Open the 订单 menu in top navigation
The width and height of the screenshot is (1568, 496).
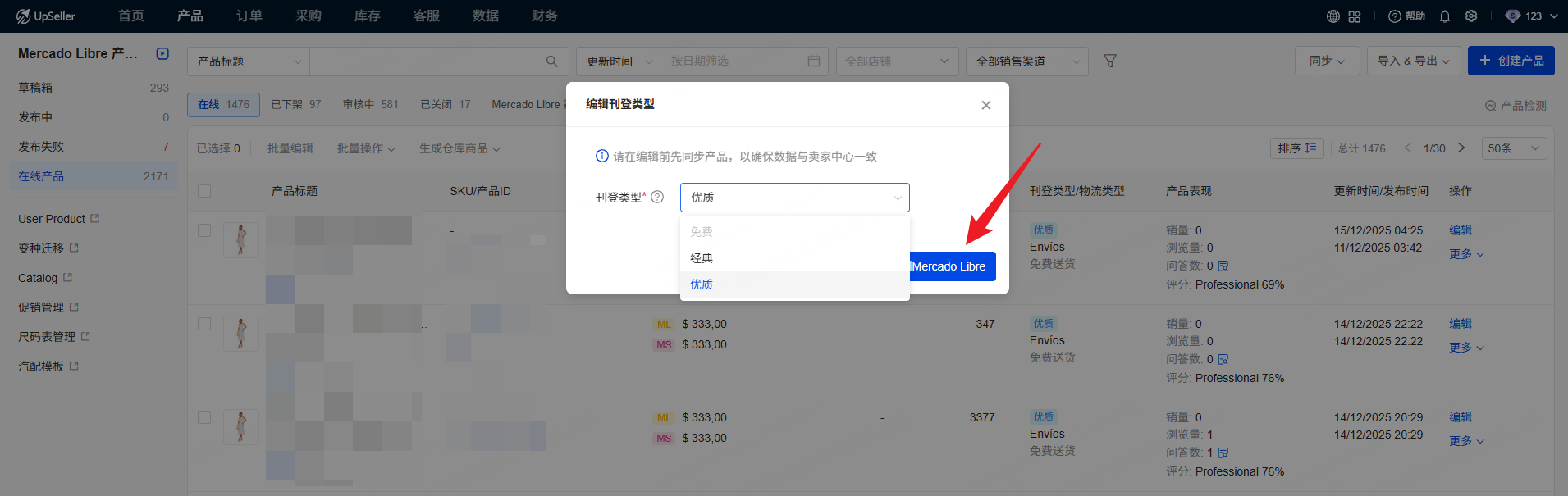click(x=249, y=16)
